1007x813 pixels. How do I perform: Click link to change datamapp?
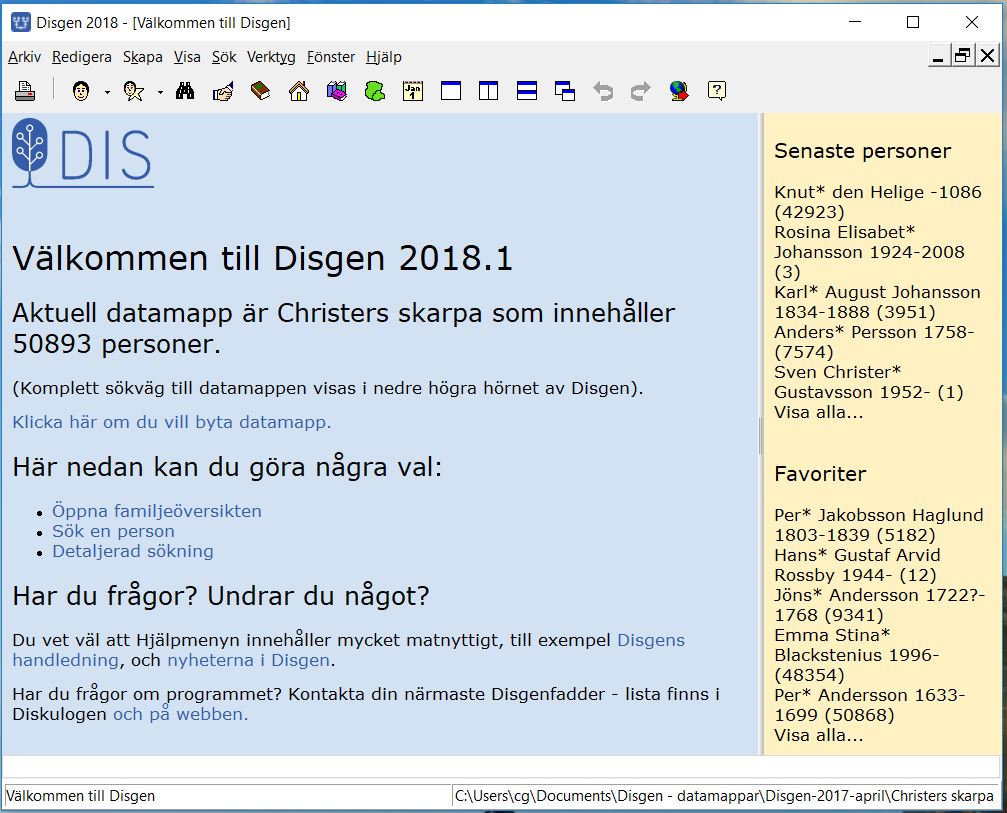tap(171, 422)
